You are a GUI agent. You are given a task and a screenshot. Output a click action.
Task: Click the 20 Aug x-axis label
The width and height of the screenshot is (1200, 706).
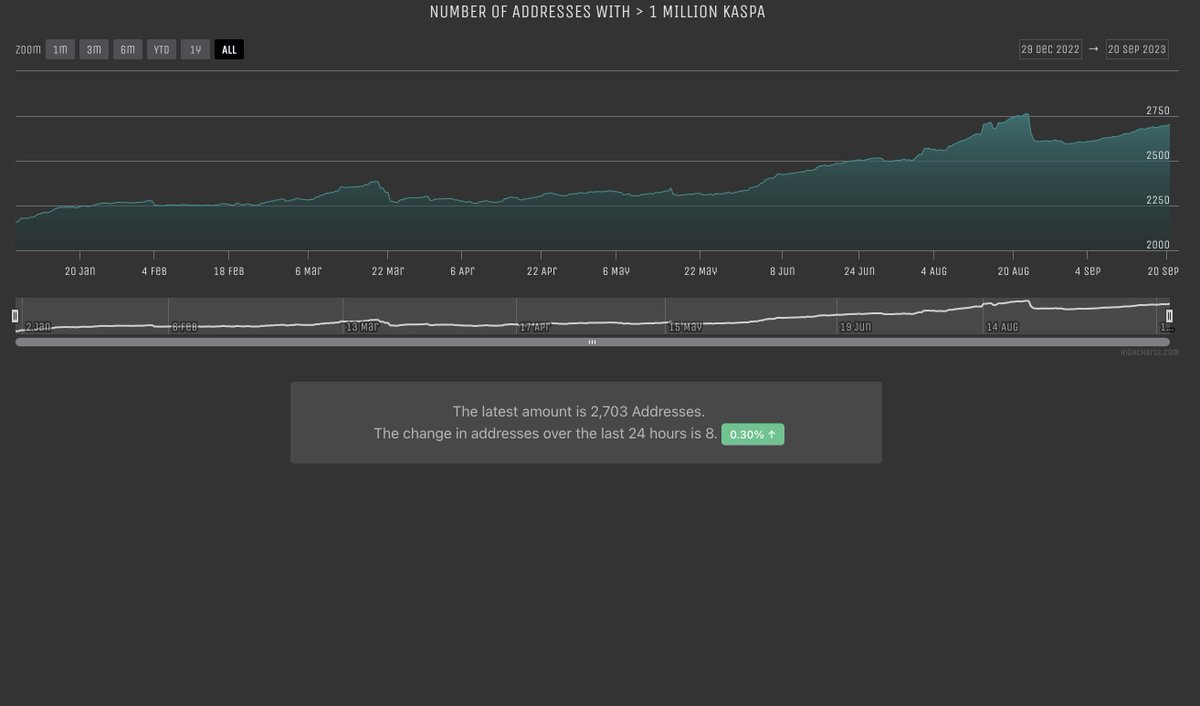[1013, 271]
